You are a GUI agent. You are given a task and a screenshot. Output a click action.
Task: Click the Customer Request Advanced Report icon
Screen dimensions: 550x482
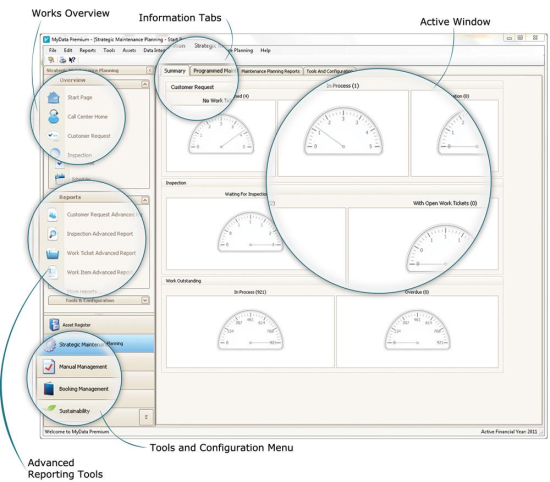tap(53, 214)
